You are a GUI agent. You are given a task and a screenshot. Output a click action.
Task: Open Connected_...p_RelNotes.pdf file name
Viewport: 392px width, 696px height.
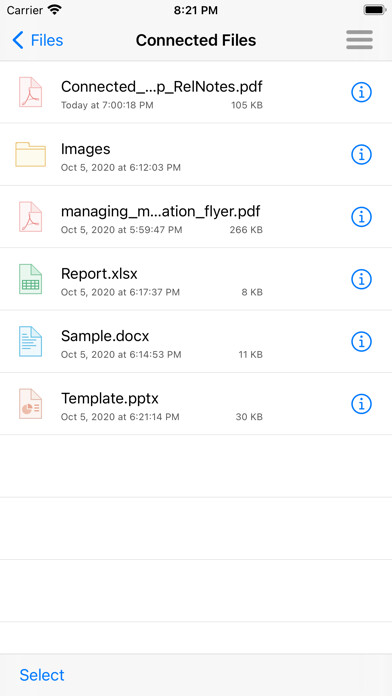(x=162, y=87)
